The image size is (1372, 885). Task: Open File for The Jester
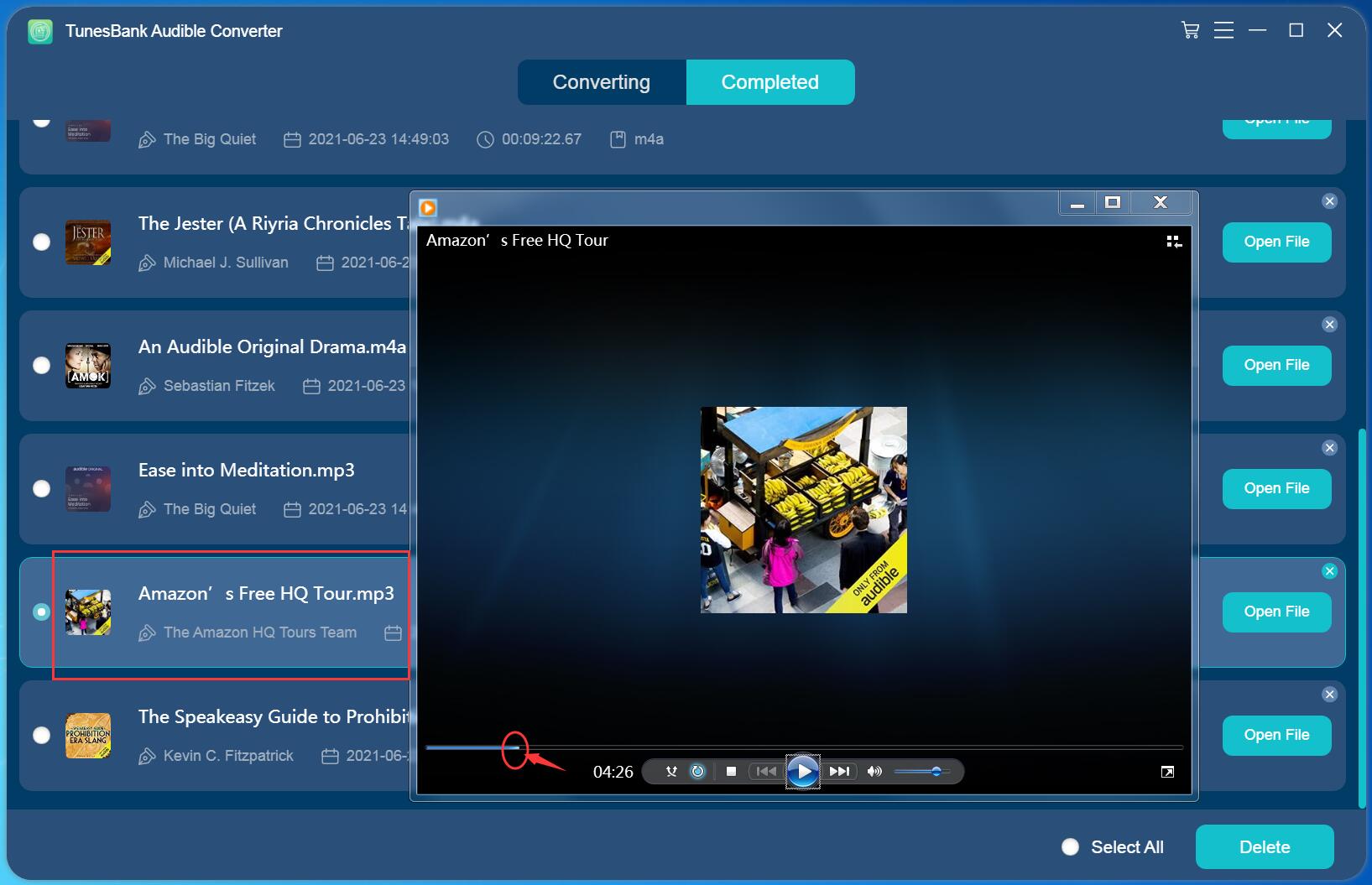(1276, 242)
